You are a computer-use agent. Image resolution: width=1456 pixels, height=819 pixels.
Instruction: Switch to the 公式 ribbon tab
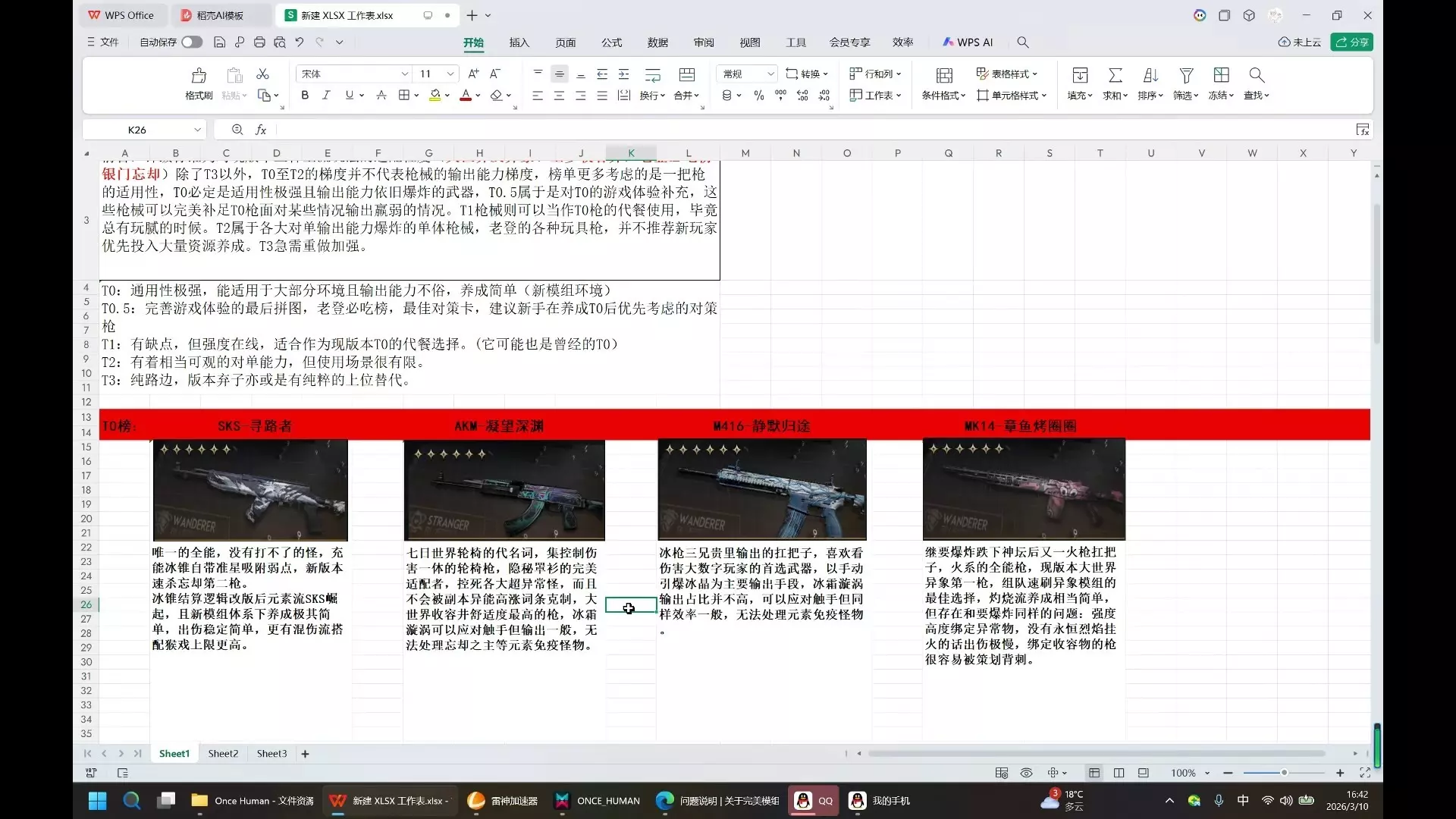tap(611, 42)
